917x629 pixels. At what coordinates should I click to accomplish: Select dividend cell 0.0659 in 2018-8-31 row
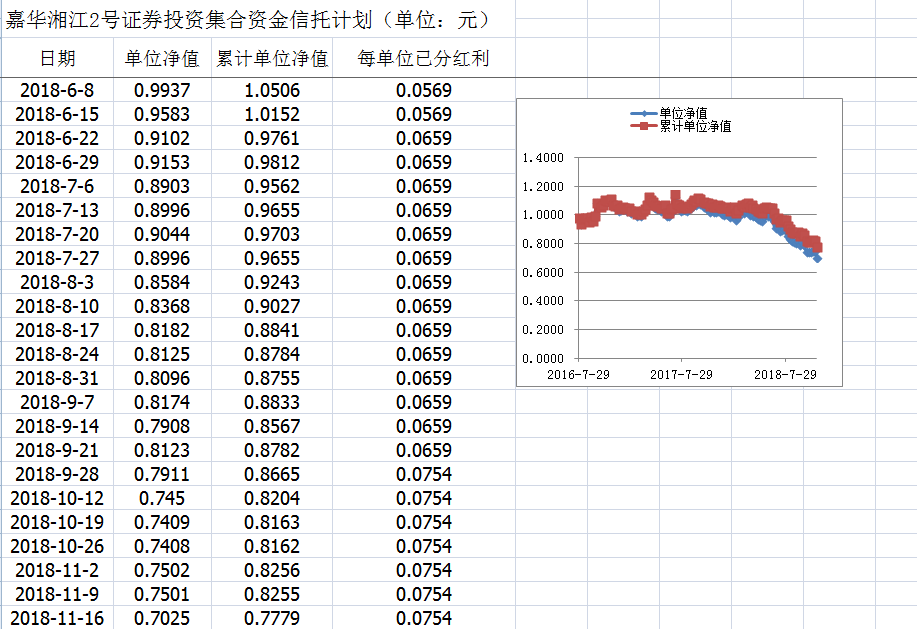point(423,378)
